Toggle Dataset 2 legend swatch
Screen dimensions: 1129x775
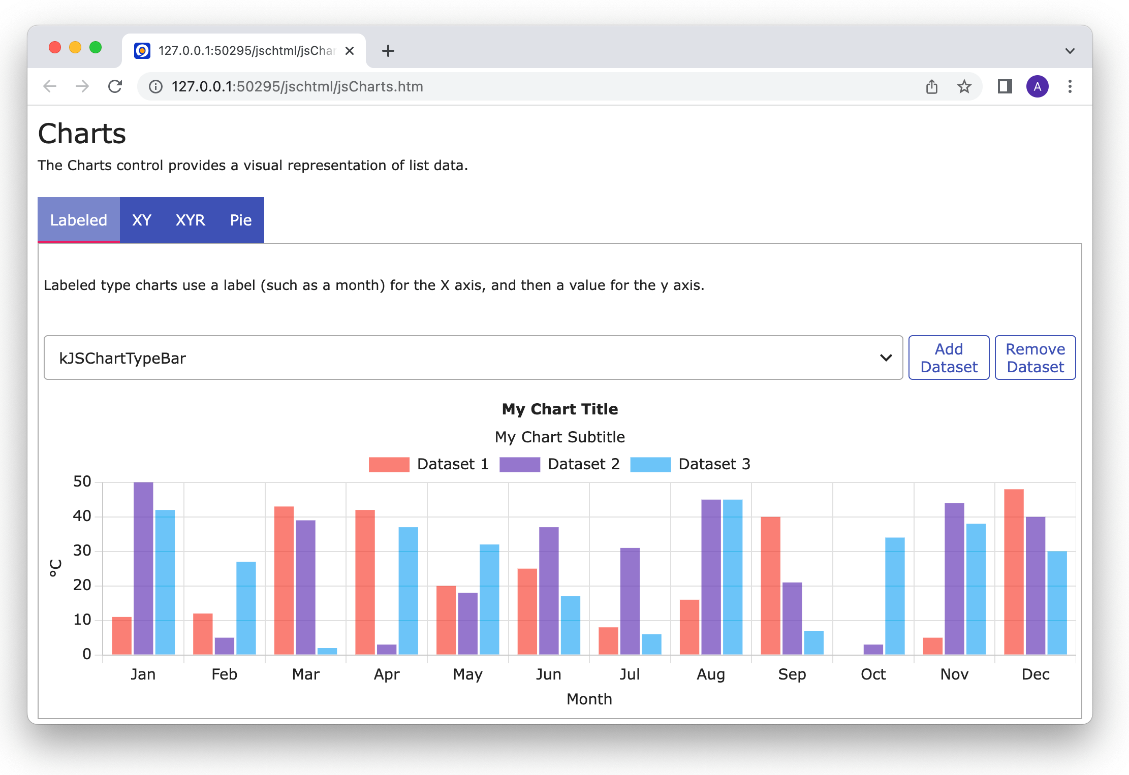(x=519, y=465)
